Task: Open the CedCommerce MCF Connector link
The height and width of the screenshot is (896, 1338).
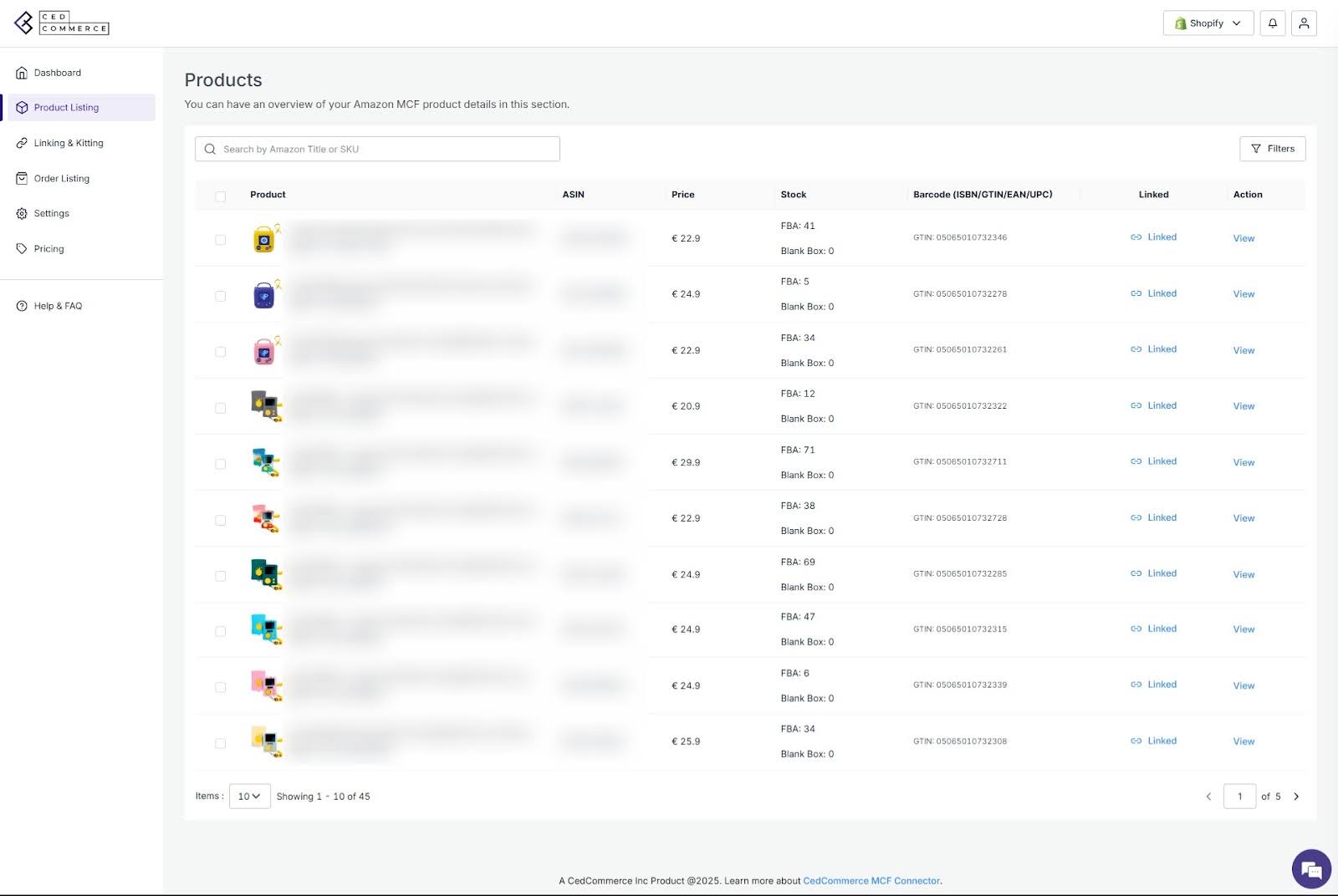Action: tap(871, 880)
